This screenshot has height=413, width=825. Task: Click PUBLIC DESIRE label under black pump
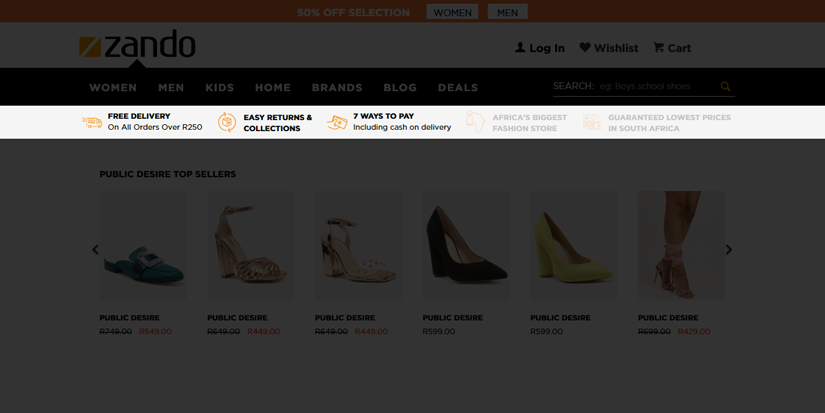[452, 318]
